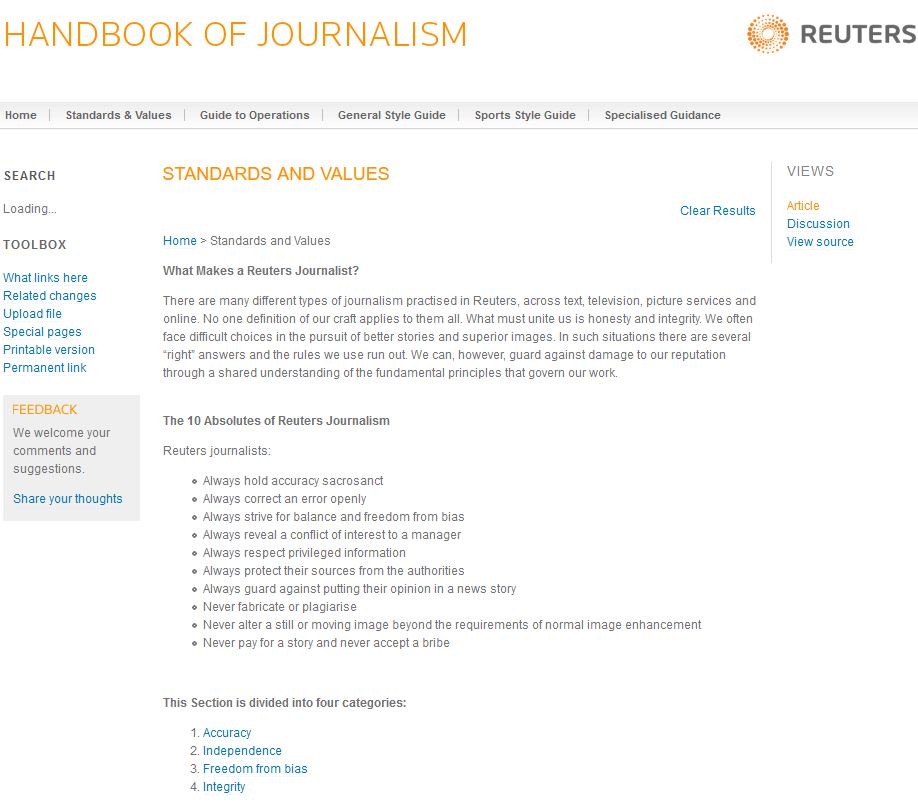Viewport: 918px width, 807px height.
Task: Open the Accuracy category
Action: point(227,733)
